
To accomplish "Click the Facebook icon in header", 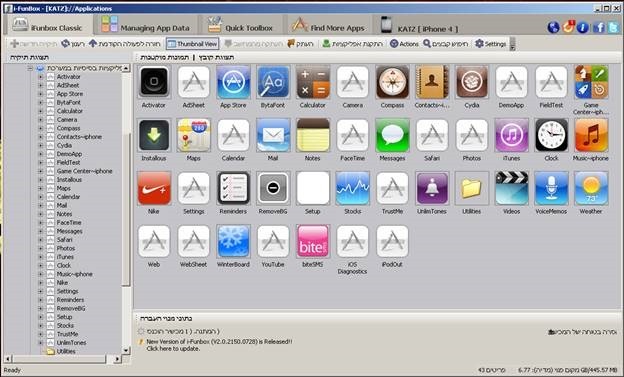I will point(599,27).
